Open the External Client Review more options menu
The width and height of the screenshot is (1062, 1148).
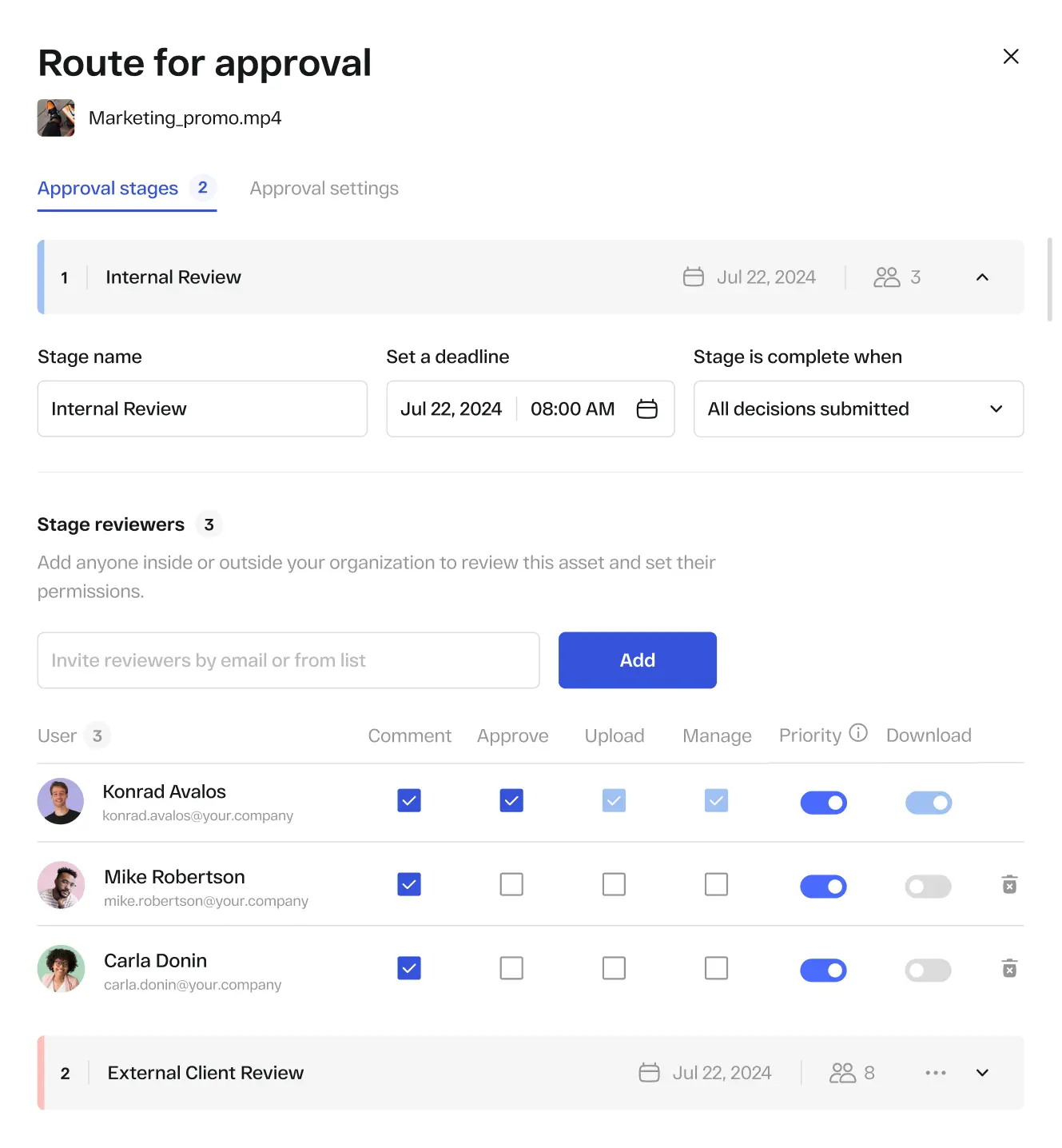(x=935, y=1073)
